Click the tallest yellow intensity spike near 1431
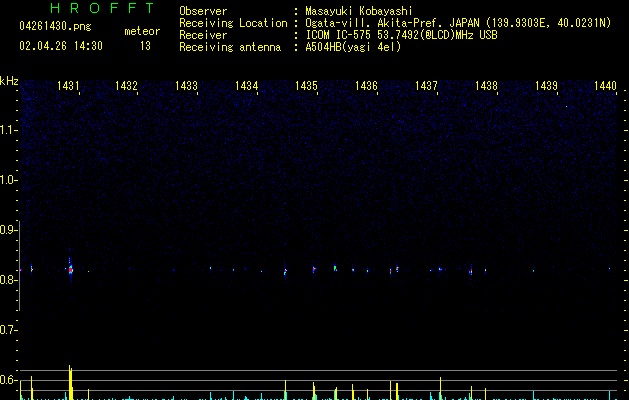The height and width of the screenshot is (400, 629). tap(71, 382)
